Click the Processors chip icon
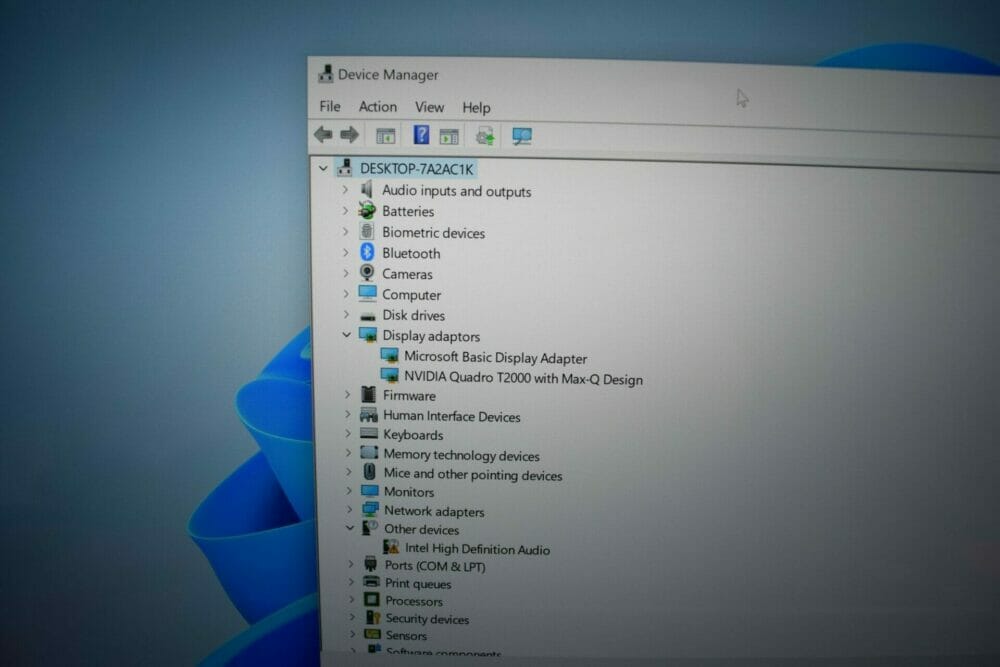This screenshot has width=1000, height=667. pyautogui.click(x=371, y=599)
